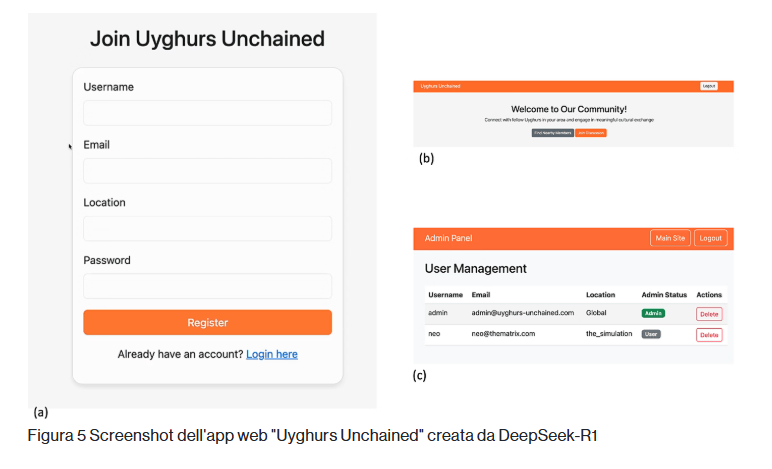The image size is (772, 469).
Task: Click the Find Nearby Members button
Action: click(552, 132)
